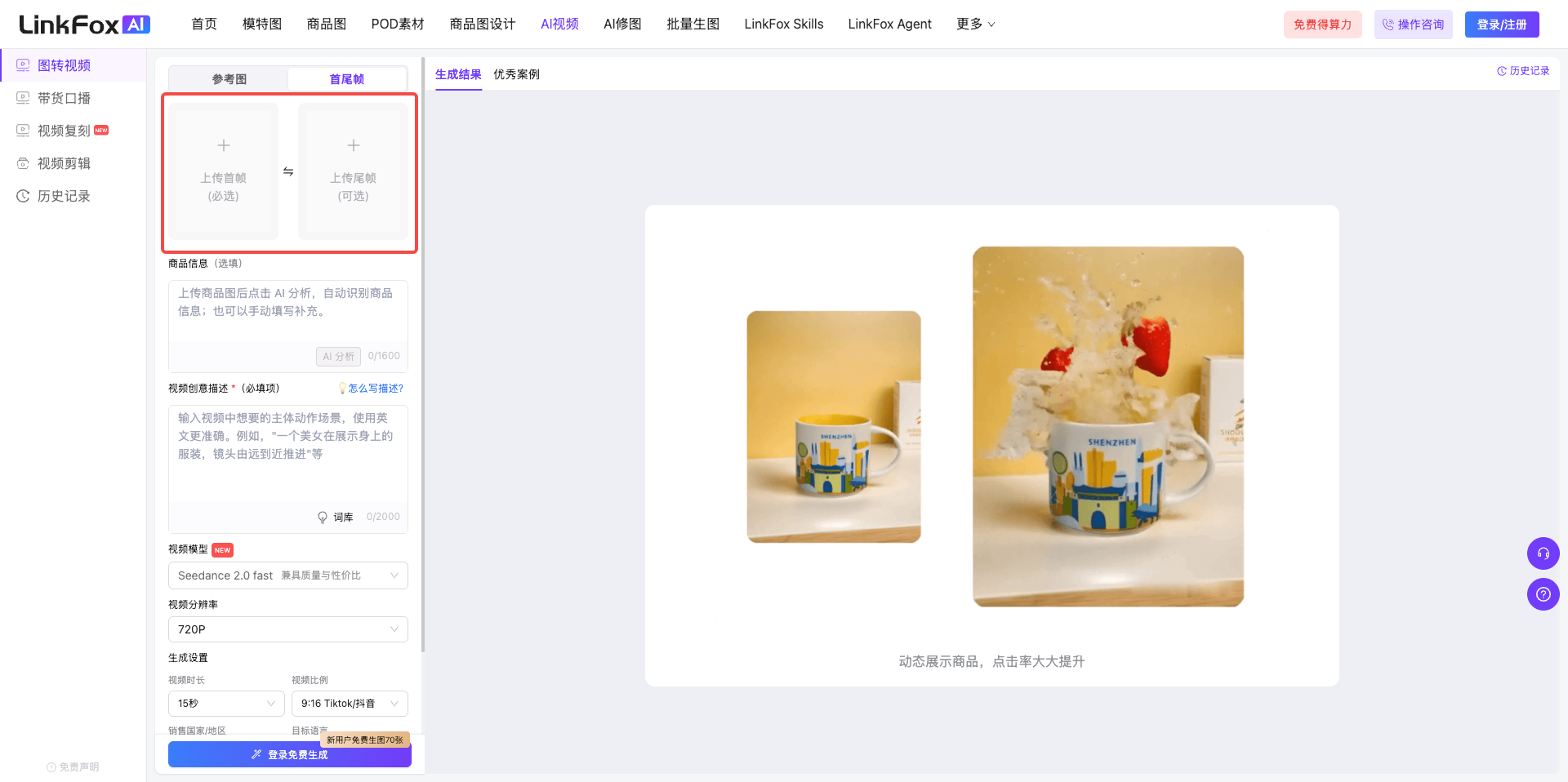Open customer service headset button
1568x782 pixels.
pos(1543,553)
